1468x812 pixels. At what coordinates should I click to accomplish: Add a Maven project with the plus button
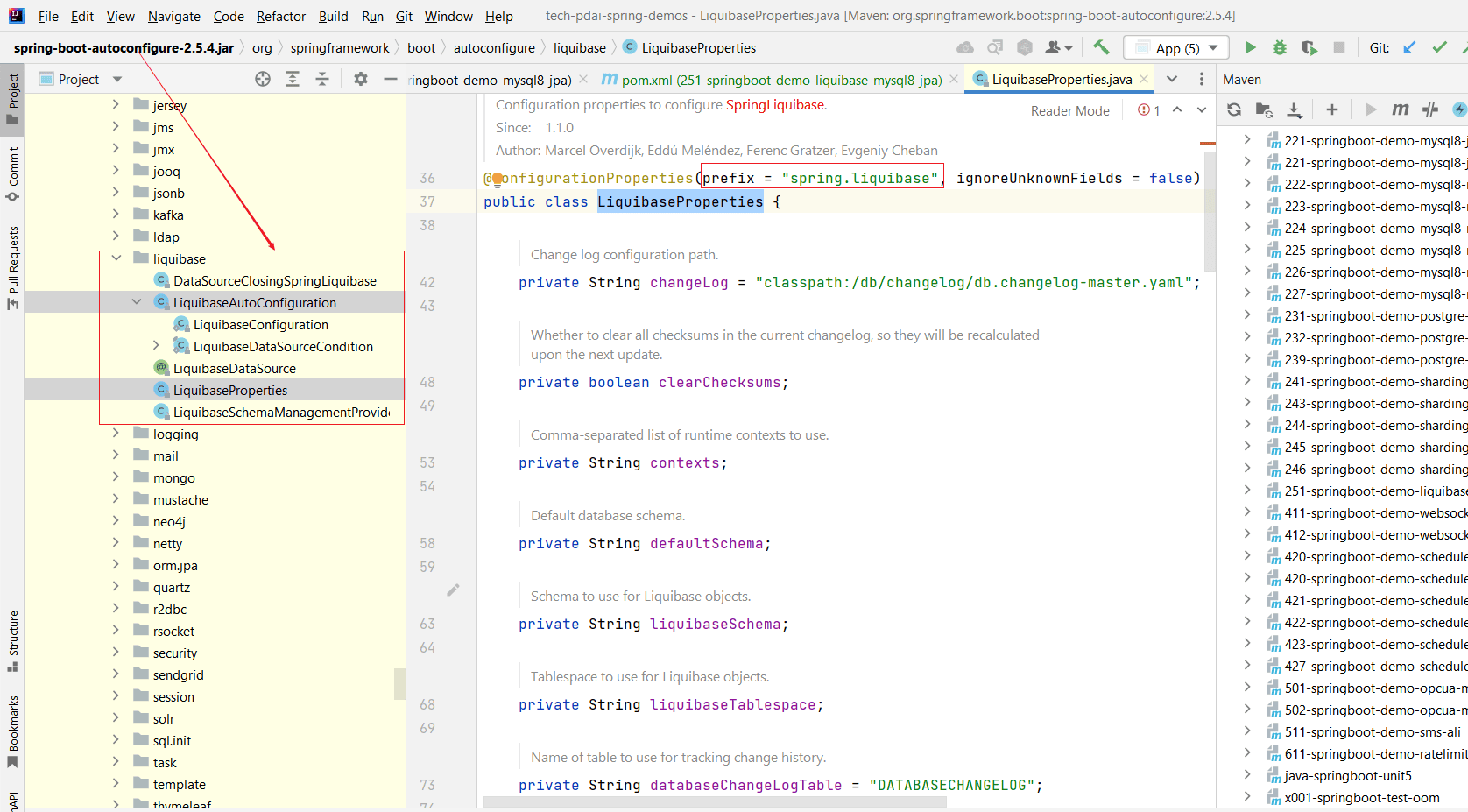click(x=1331, y=109)
